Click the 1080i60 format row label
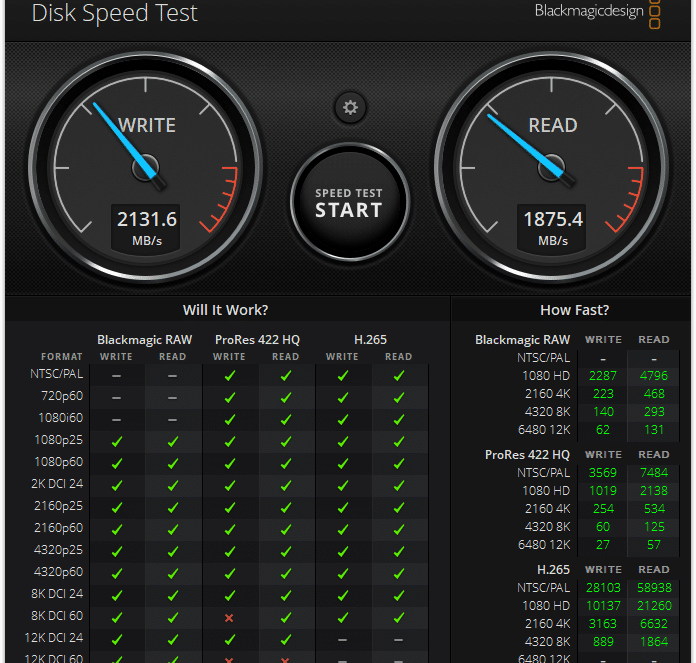The image size is (696, 663). click(61, 418)
